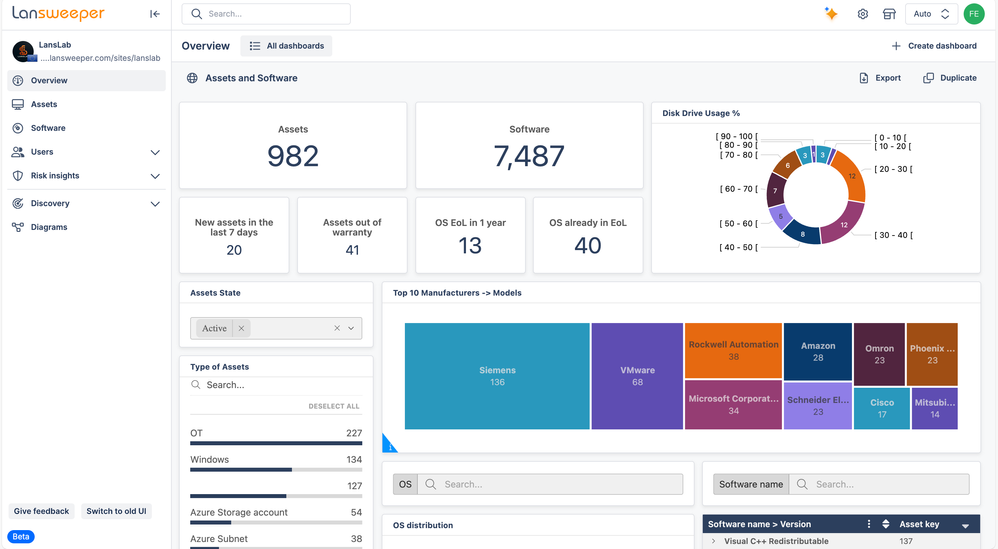The image size is (998, 549).
Task: Click the Siemens block in treemap
Action: (497, 376)
